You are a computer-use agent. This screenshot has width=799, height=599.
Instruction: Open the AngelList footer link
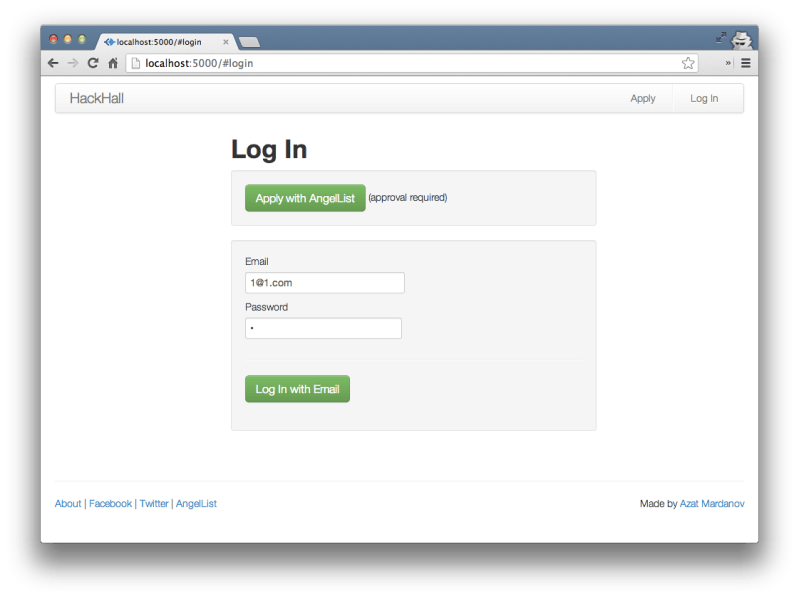coord(196,504)
